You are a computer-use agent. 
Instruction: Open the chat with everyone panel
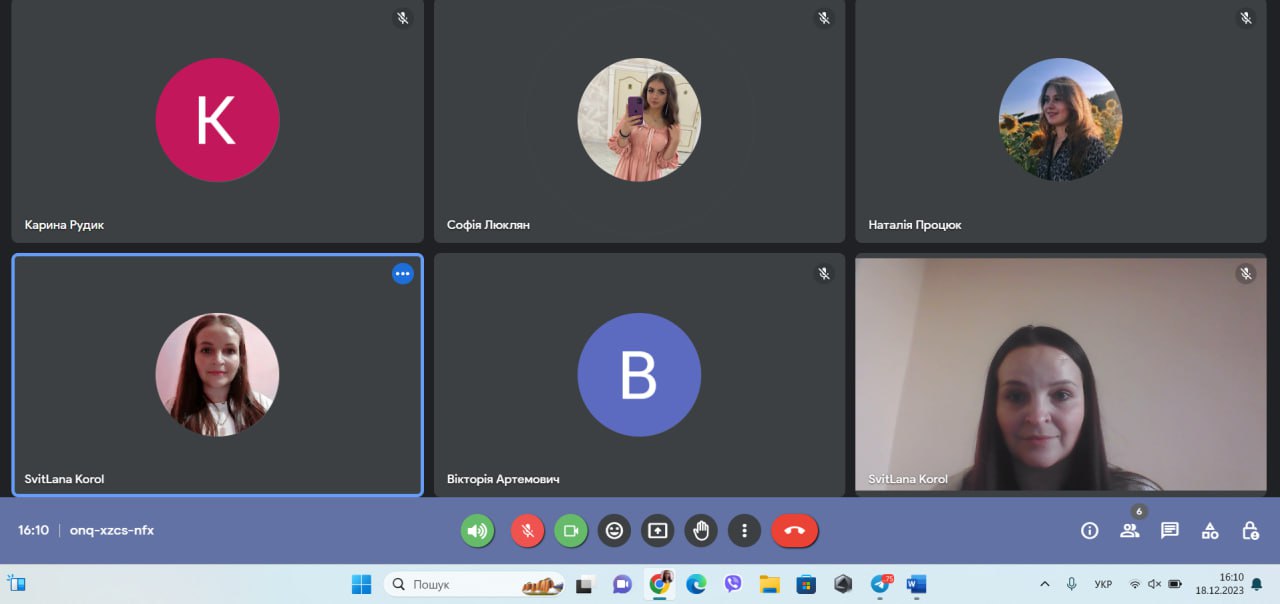point(1170,531)
